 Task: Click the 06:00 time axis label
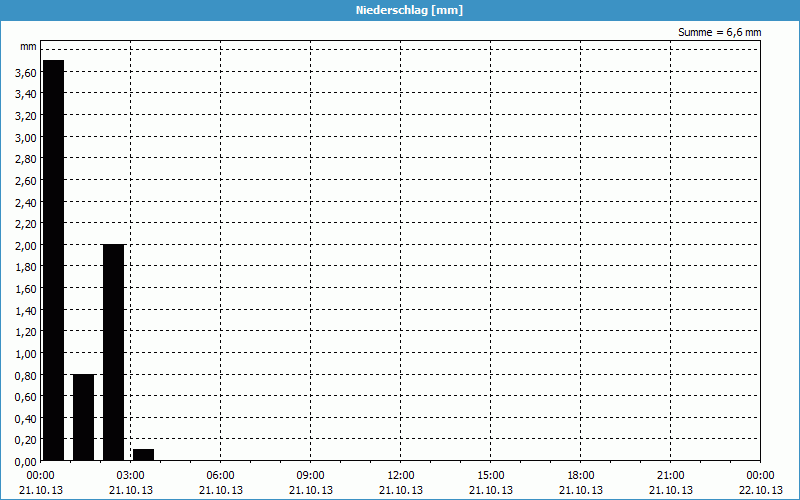click(221, 475)
